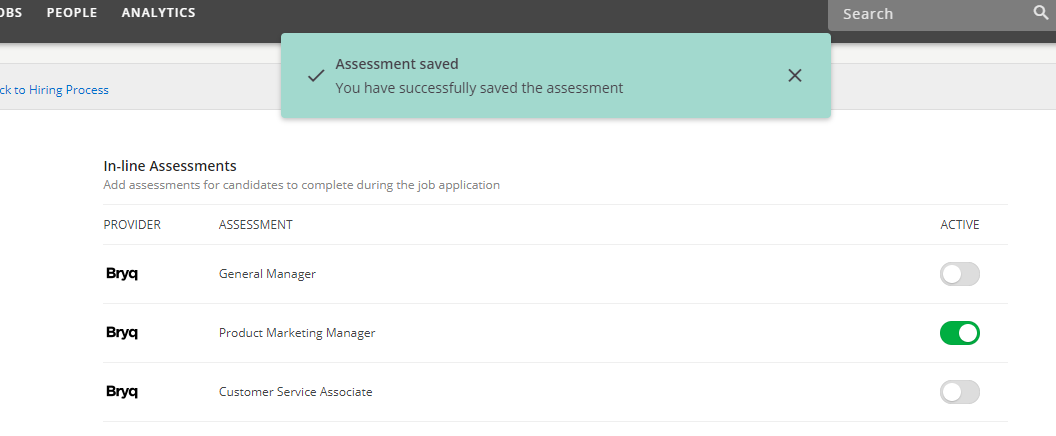
Task: Follow the Back to Hiring Process link
Action: (54, 90)
